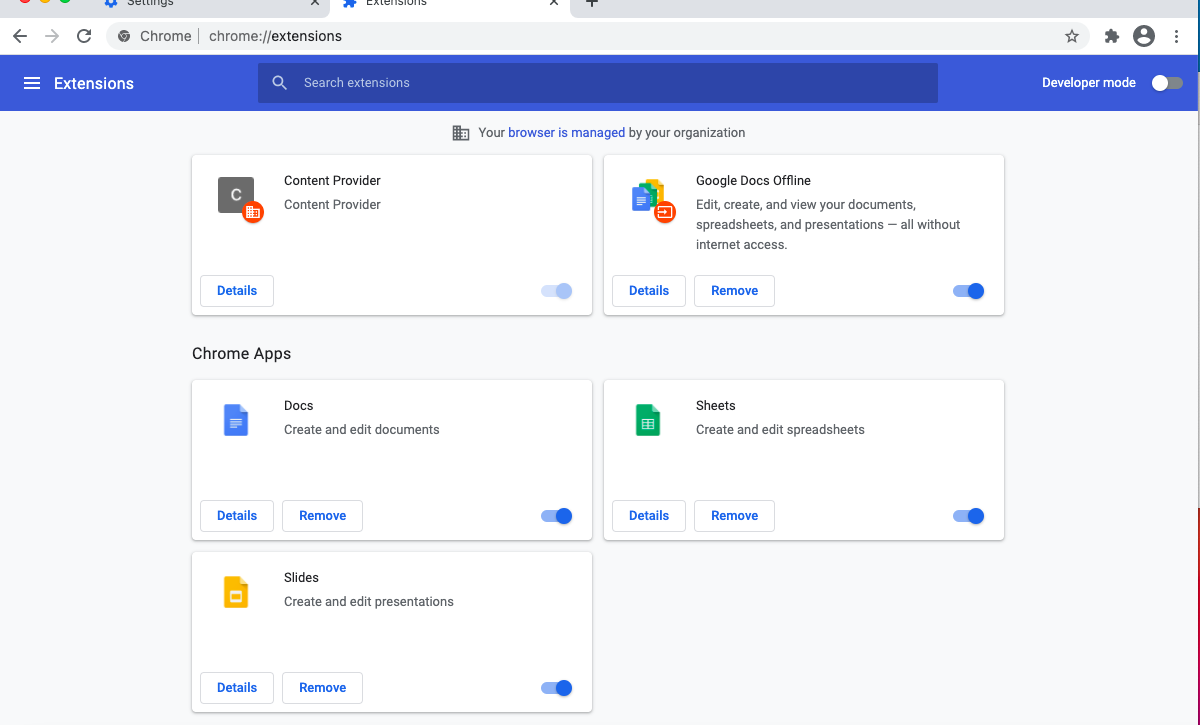The image size is (1200, 725).
Task: Click "Create and edit spreadsheets" description
Action: coord(780,430)
